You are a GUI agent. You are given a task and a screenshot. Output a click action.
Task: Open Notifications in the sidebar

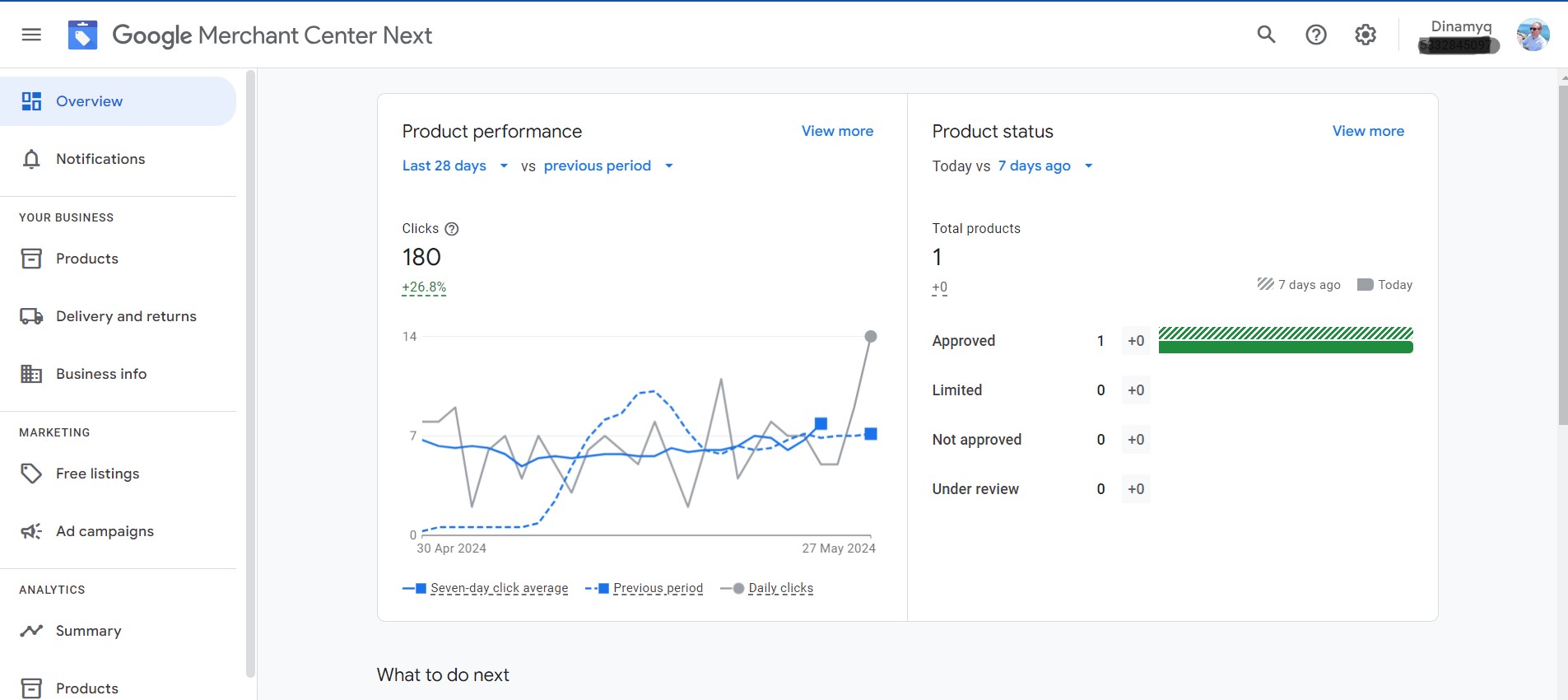(x=118, y=159)
